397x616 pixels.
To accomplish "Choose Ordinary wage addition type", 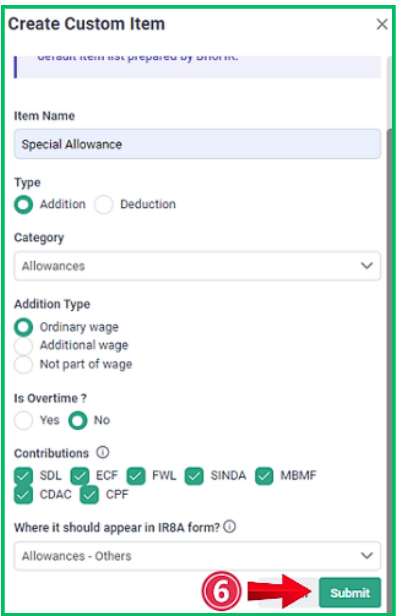I will point(24,327).
